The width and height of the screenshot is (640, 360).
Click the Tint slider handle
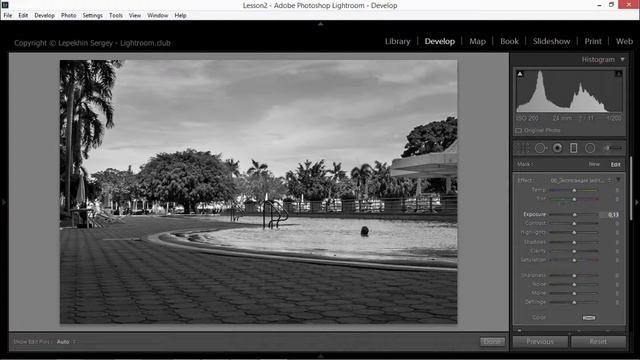(574, 199)
